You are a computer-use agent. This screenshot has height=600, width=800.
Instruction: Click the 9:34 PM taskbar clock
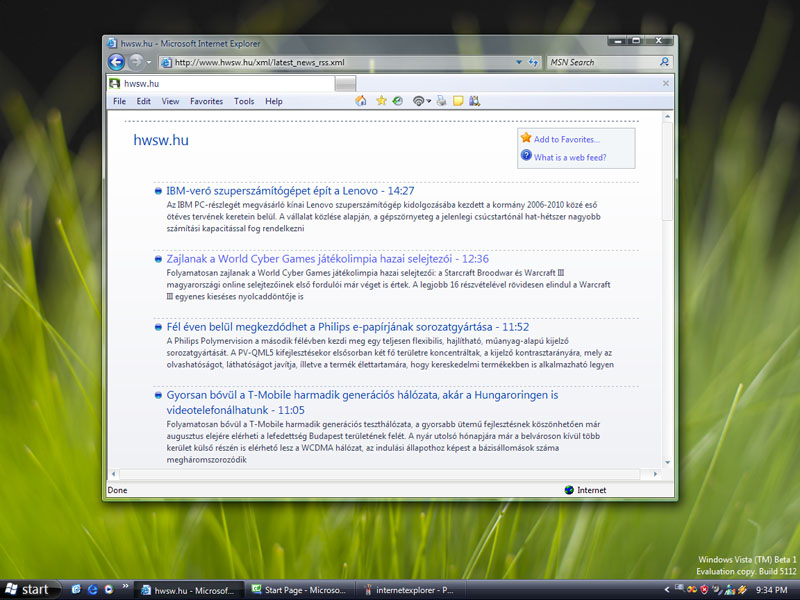(x=771, y=590)
